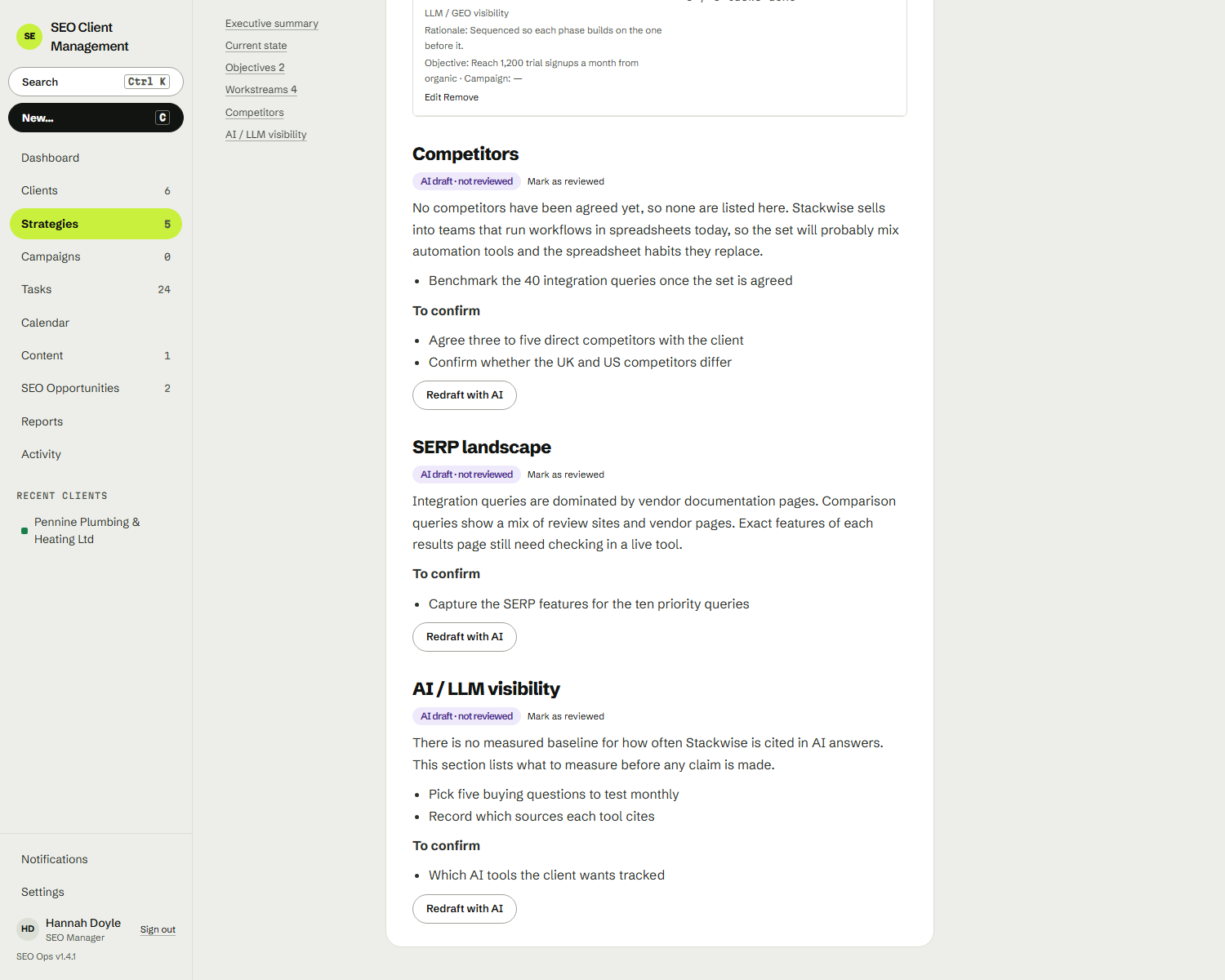The image size is (1225, 980).
Task: Navigate to Calendar
Action: click(96, 323)
